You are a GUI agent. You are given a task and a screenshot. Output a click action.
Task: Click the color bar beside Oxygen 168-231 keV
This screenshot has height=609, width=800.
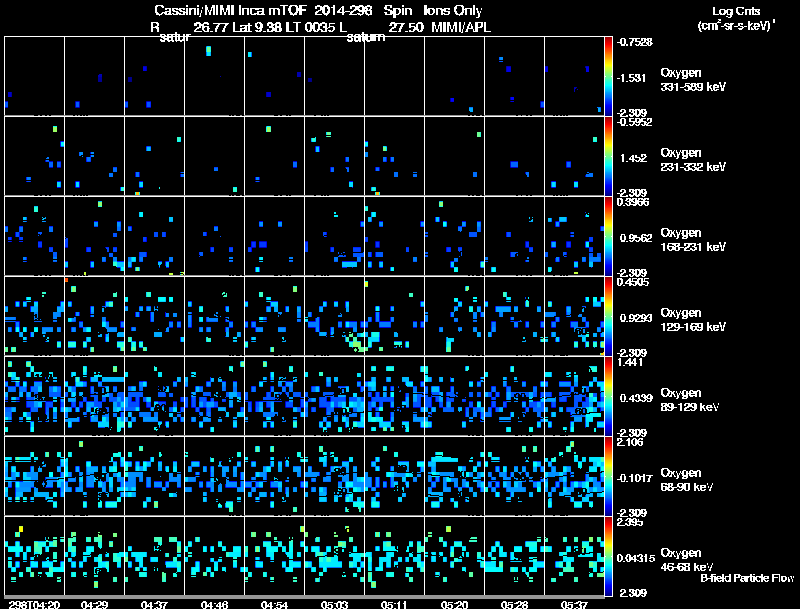click(x=608, y=236)
